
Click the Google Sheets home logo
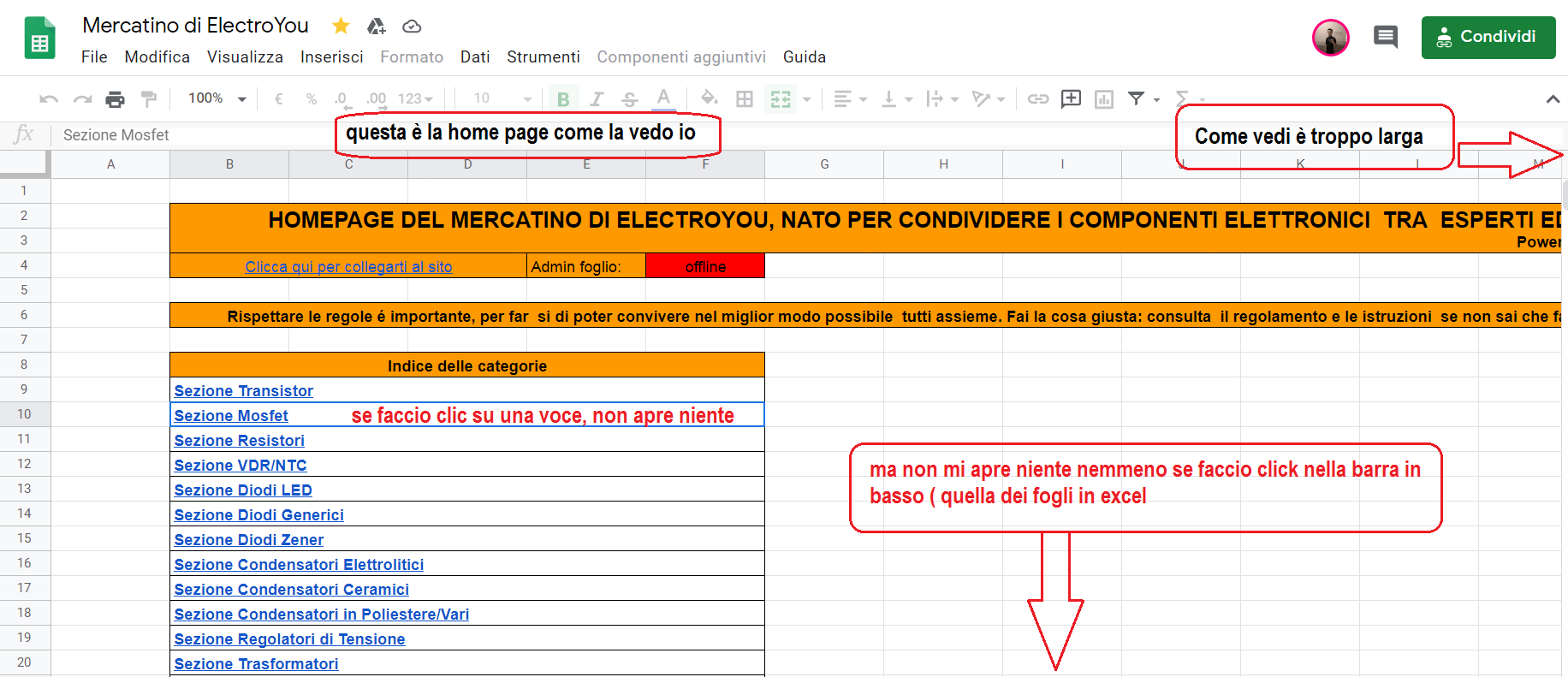[39, 39]
